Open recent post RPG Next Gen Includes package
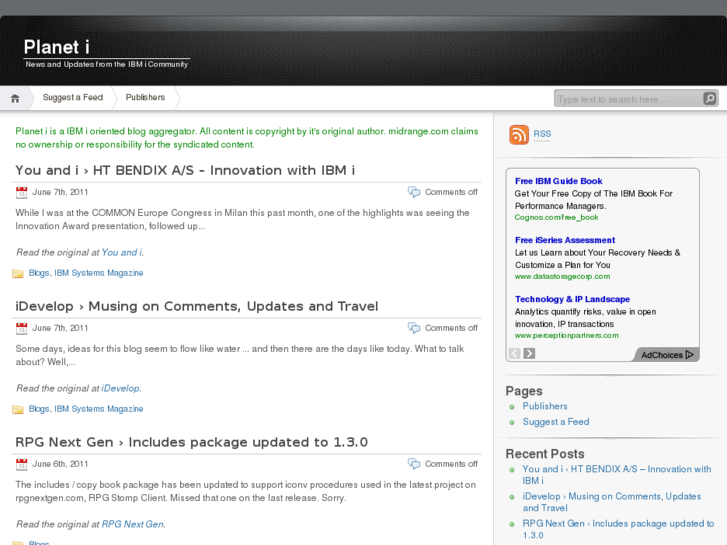The height and width of the screenshot is (545, 727). coord(618,529)
